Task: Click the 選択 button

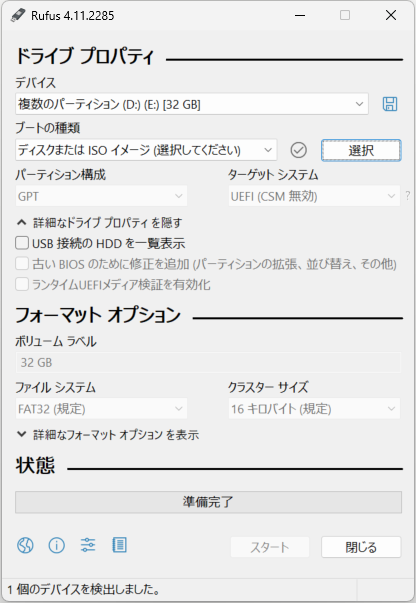Action: [x=361, y=150]
